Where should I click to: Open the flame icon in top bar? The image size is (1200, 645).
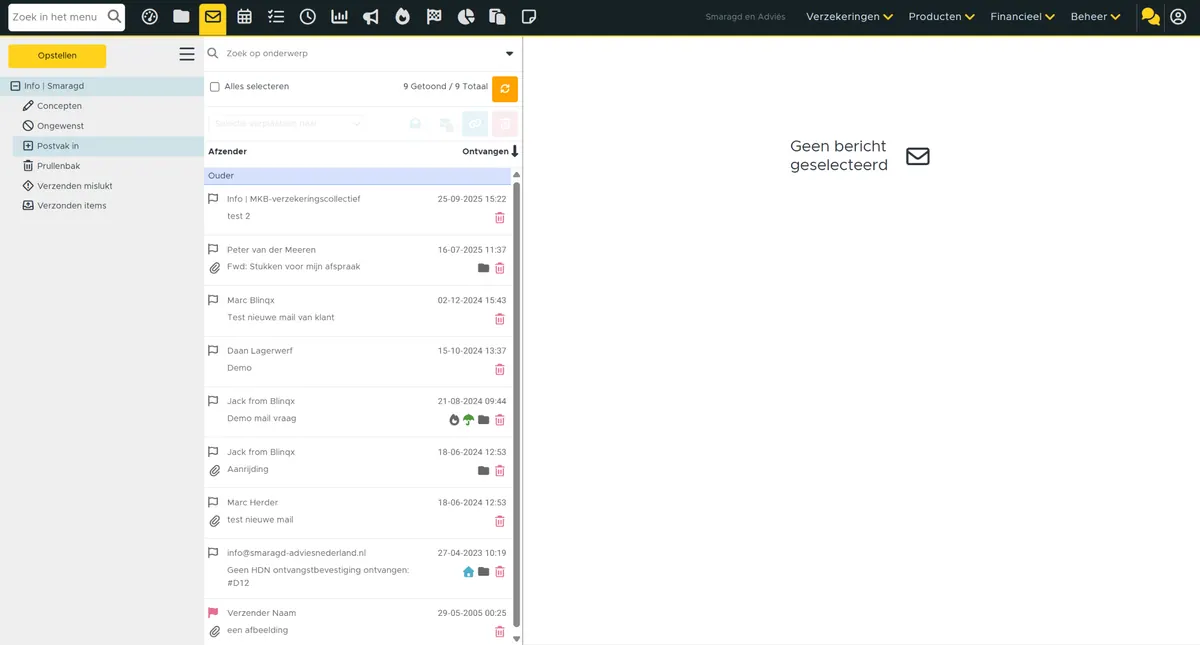402,17
